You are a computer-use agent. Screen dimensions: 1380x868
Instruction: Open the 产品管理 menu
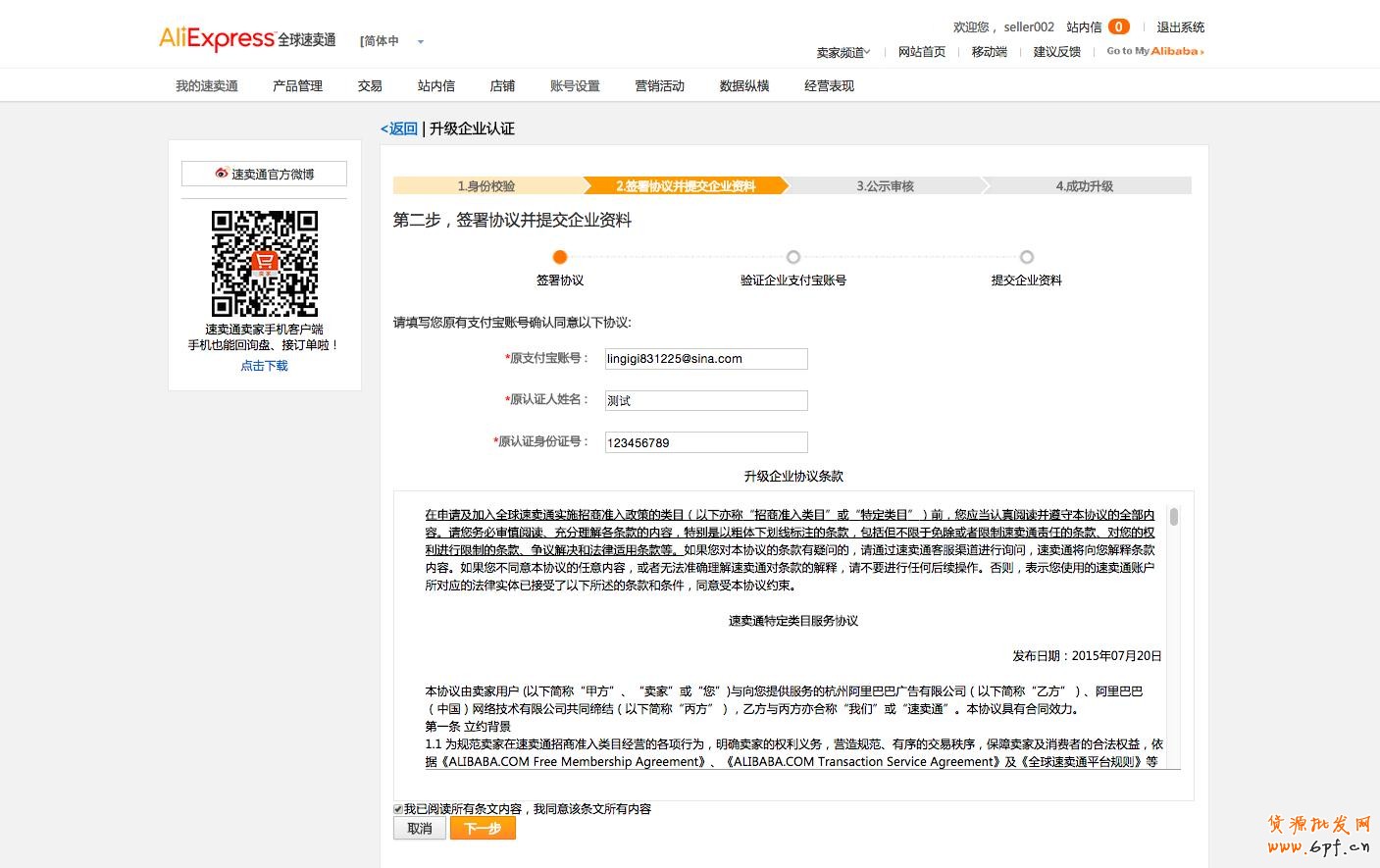click(297, 86)
